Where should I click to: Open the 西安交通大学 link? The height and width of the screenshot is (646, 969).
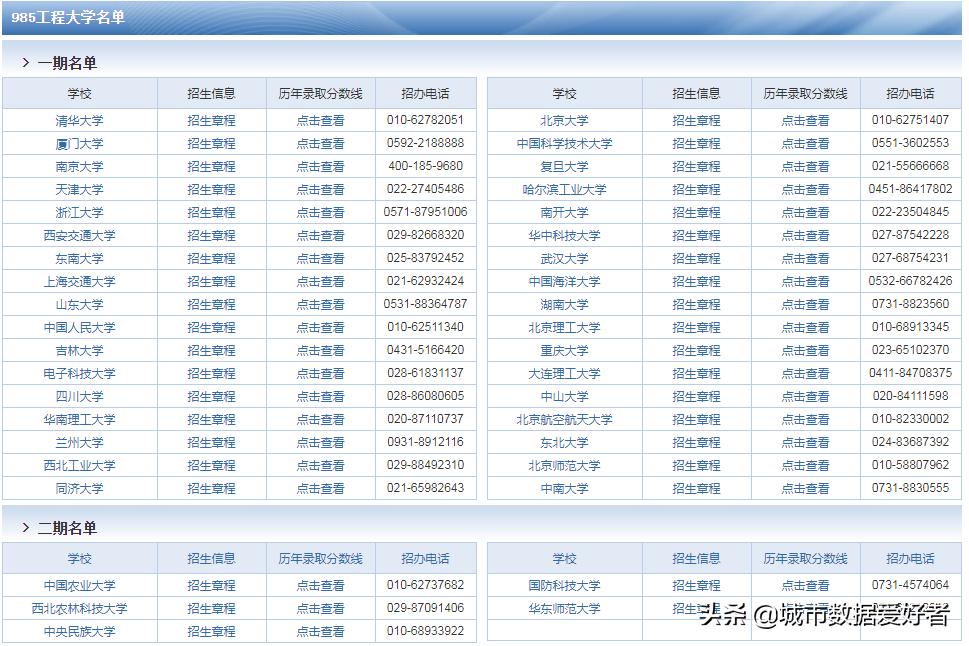tap(80, 236)
